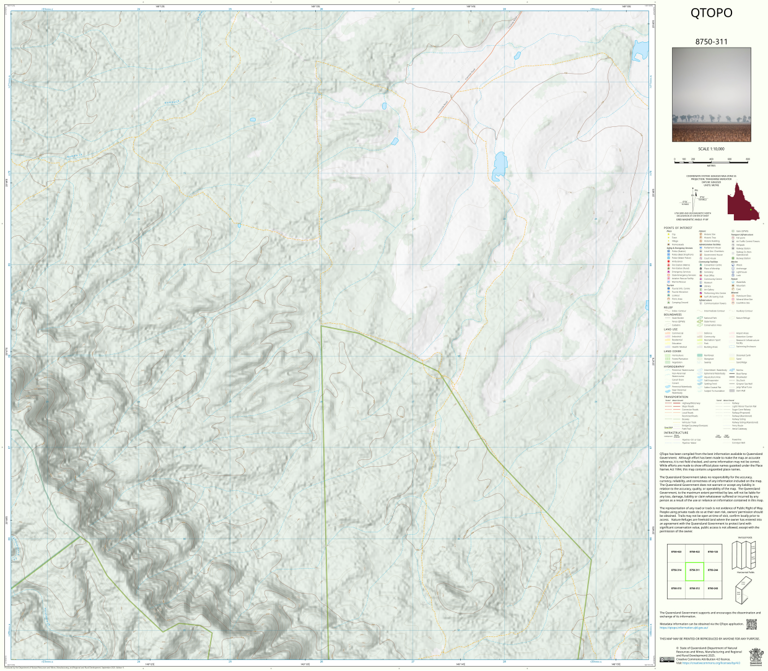Click the Queensland Government coat of arms
The image size is (768, 671).
pos(756,655)
